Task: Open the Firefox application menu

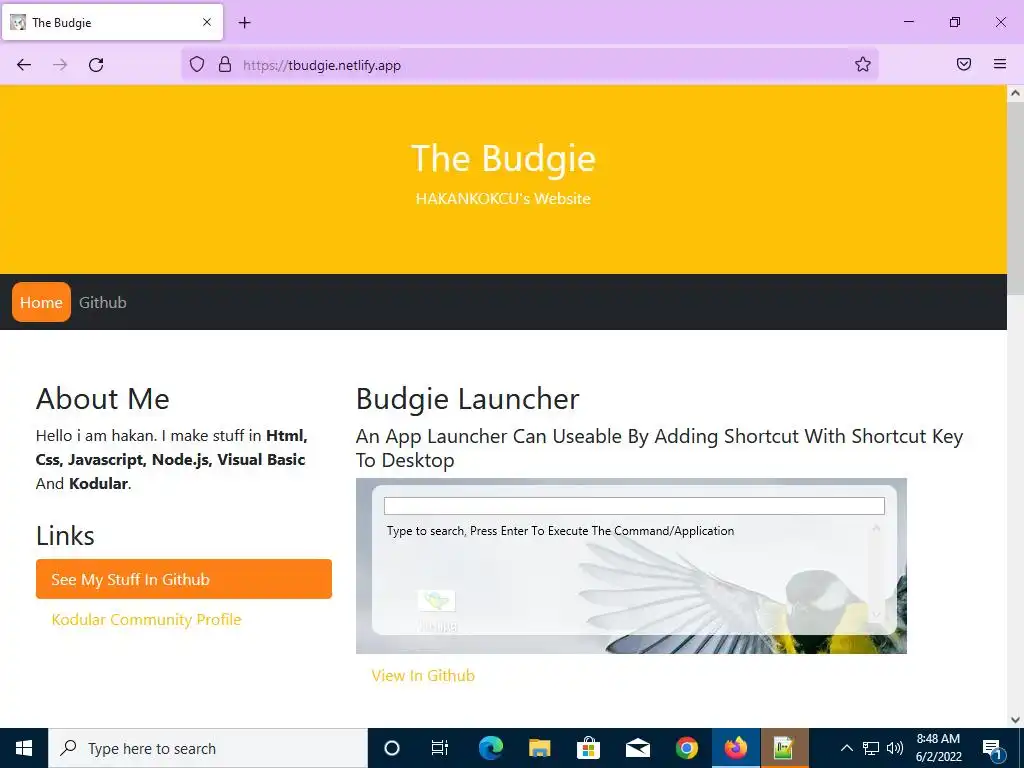Action: pos(1000,64)
